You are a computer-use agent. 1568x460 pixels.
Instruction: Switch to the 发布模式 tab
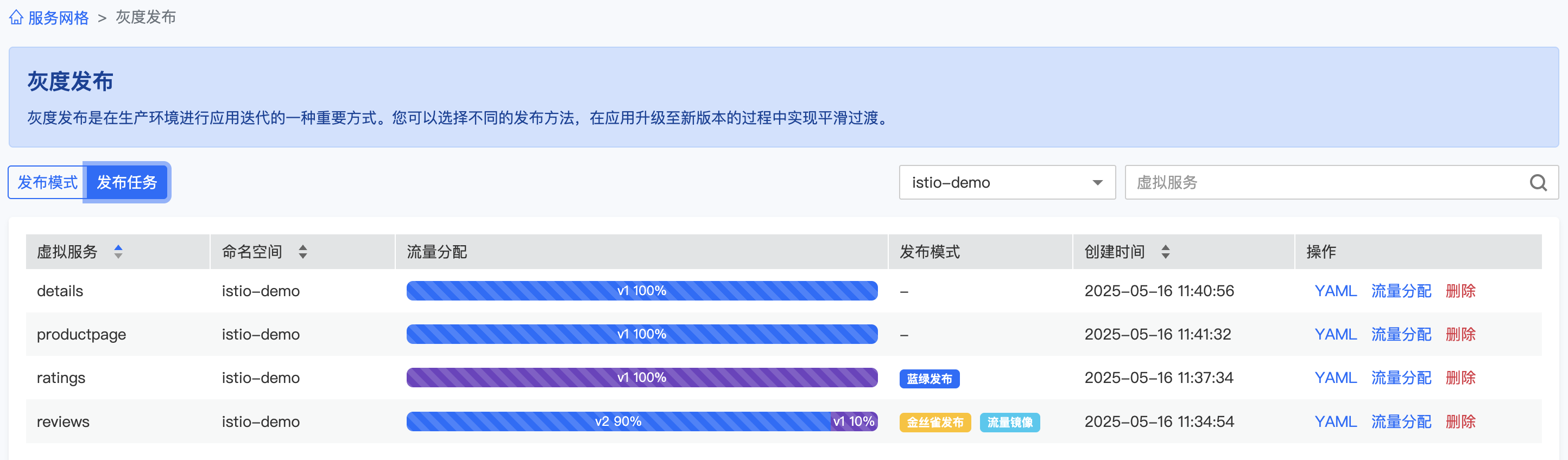click(47, 182)
